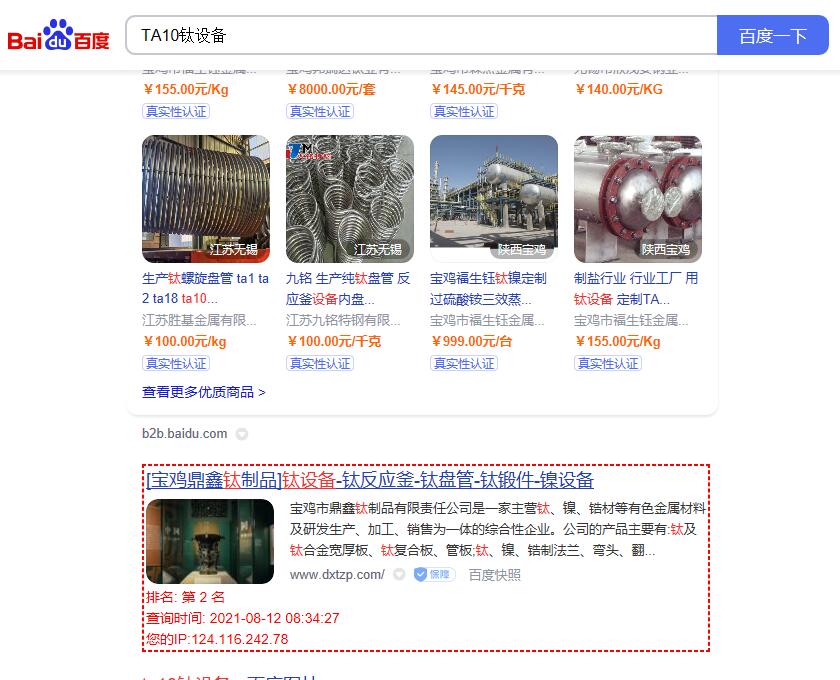Click the 保障 shield badge icon
The height and width of the screenshot is (680, 840).
(x=434, y=574)
